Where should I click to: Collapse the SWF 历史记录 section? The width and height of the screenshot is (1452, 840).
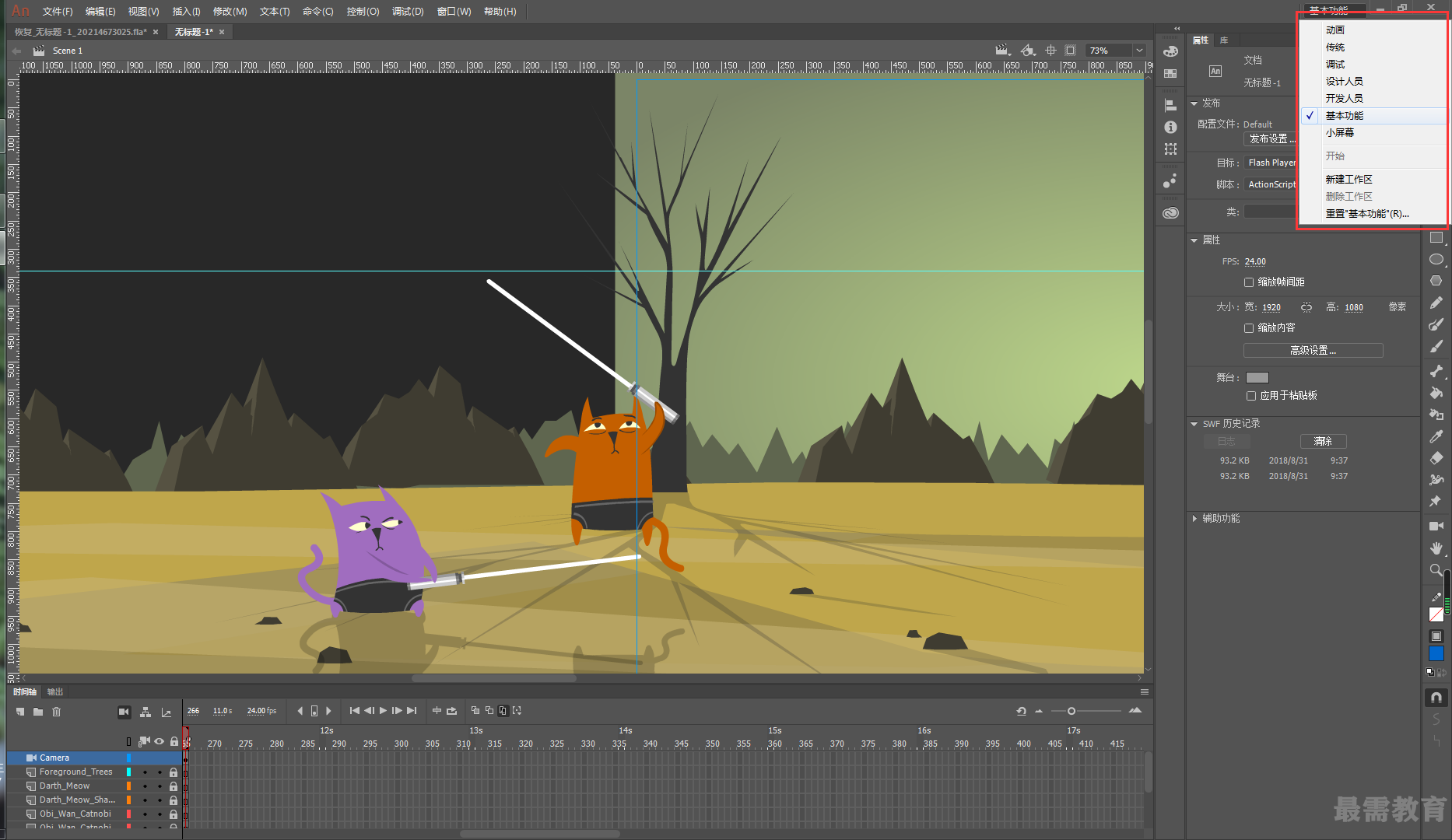(x=1194, y=424)
